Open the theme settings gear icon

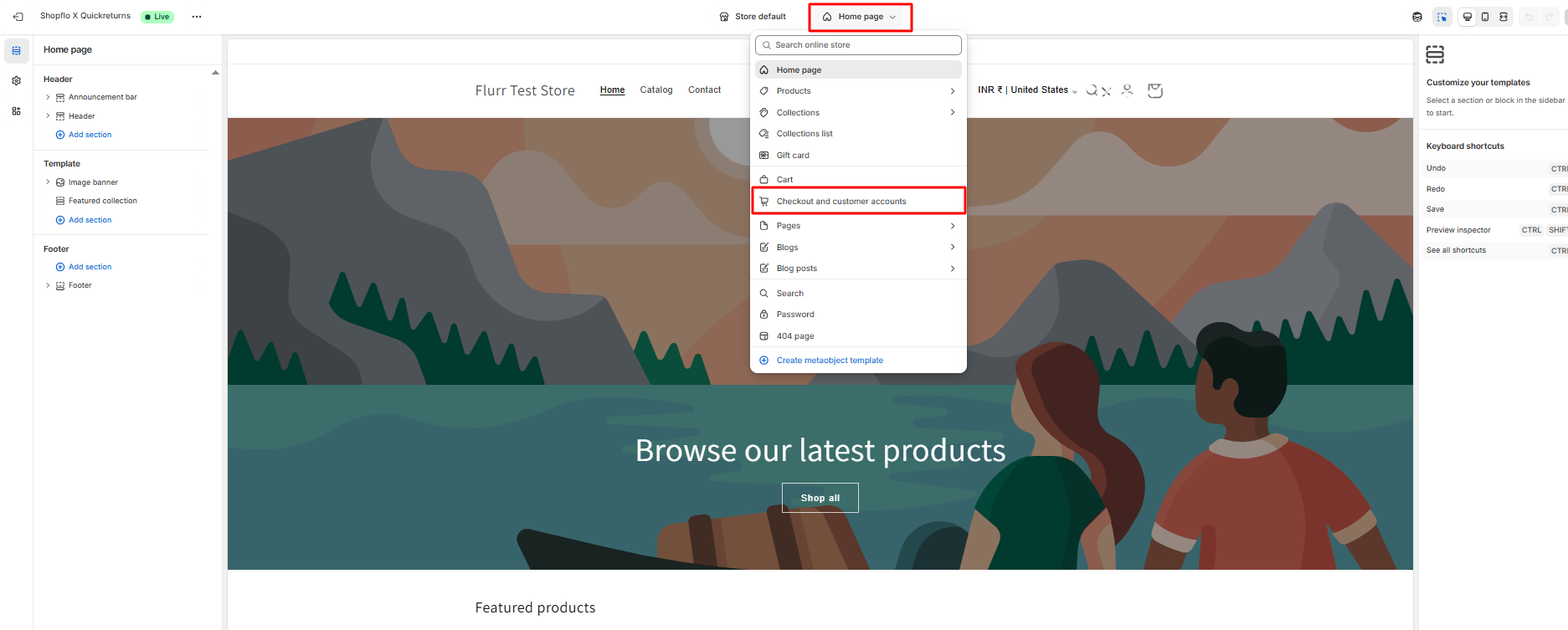click(x=16, y=81)
